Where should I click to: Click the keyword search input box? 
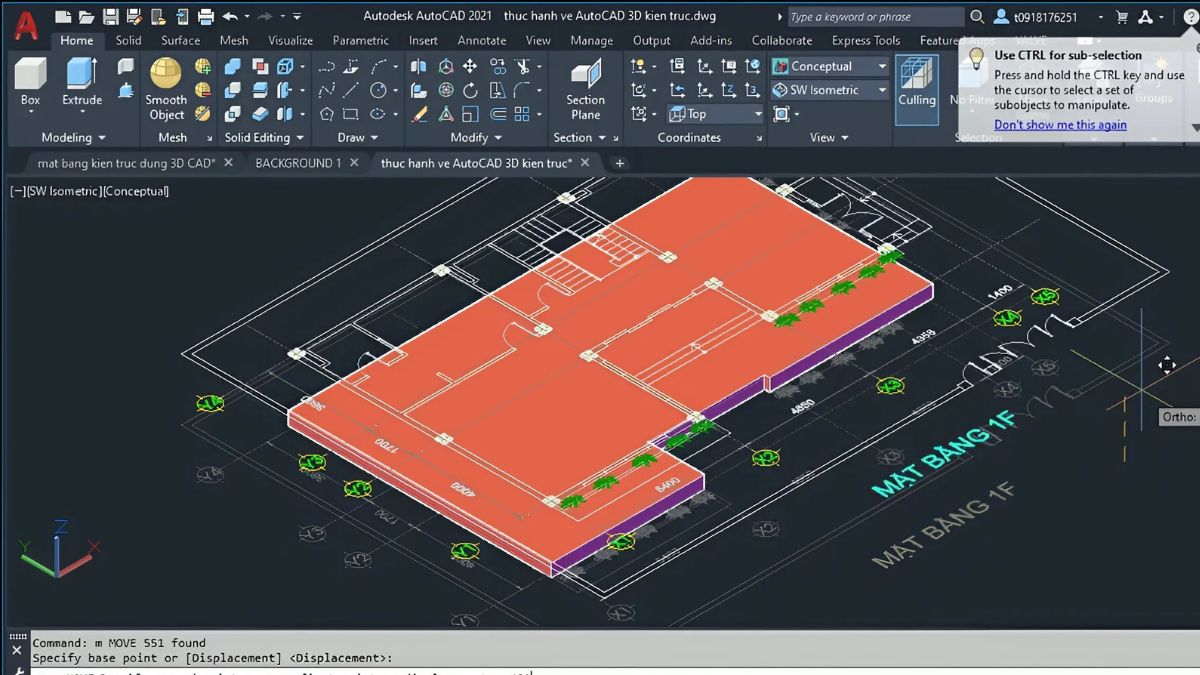point(875,17)
